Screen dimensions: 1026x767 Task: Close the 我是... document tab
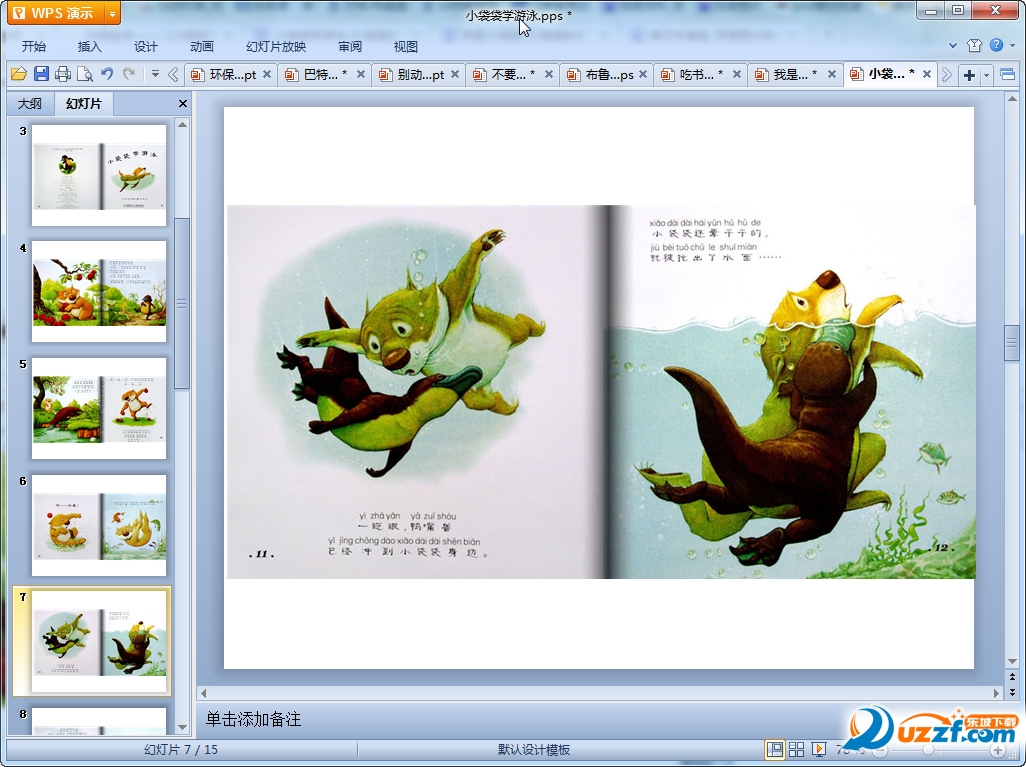point(832,75)
